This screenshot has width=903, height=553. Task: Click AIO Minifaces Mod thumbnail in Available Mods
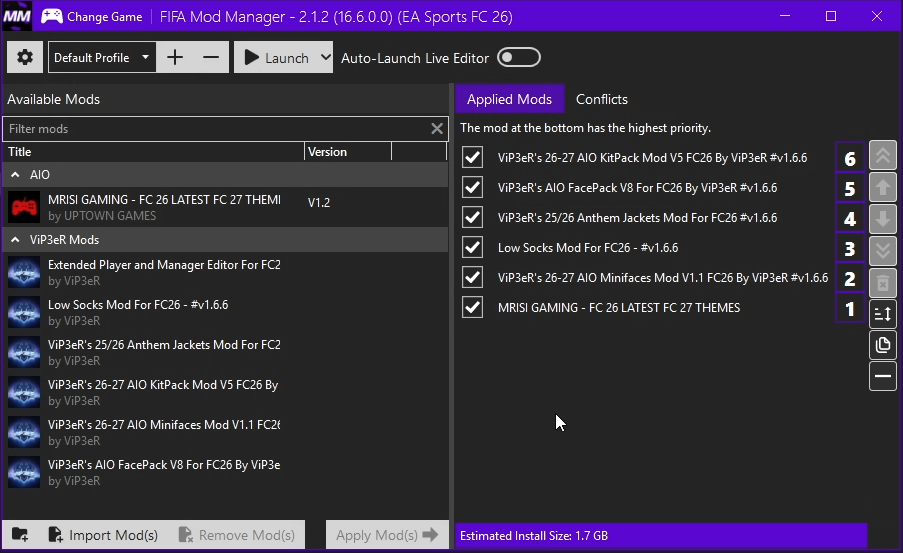(24, 431)
